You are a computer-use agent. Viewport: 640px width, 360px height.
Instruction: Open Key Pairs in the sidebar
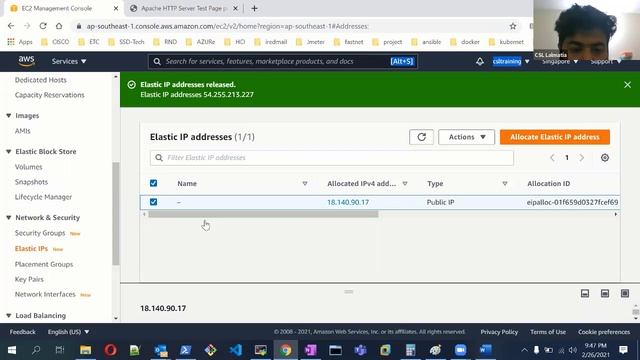coord(29,279)
